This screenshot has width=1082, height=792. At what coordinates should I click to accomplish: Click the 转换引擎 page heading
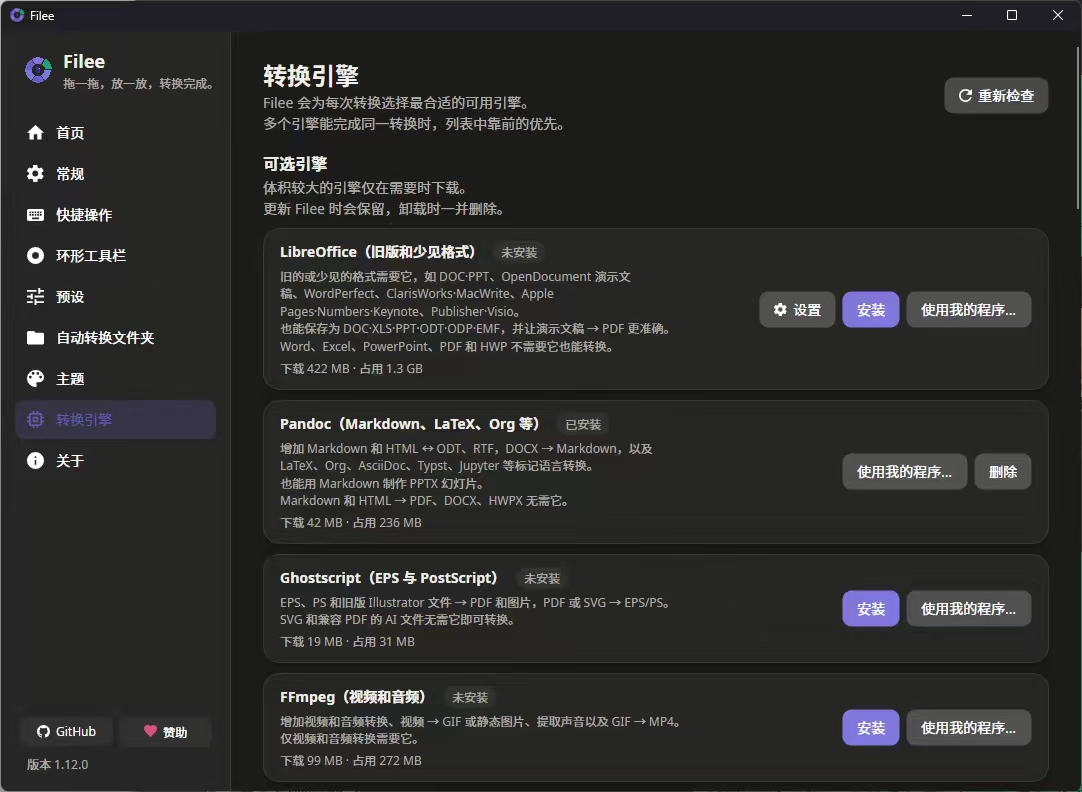click(x=311, y=76)
